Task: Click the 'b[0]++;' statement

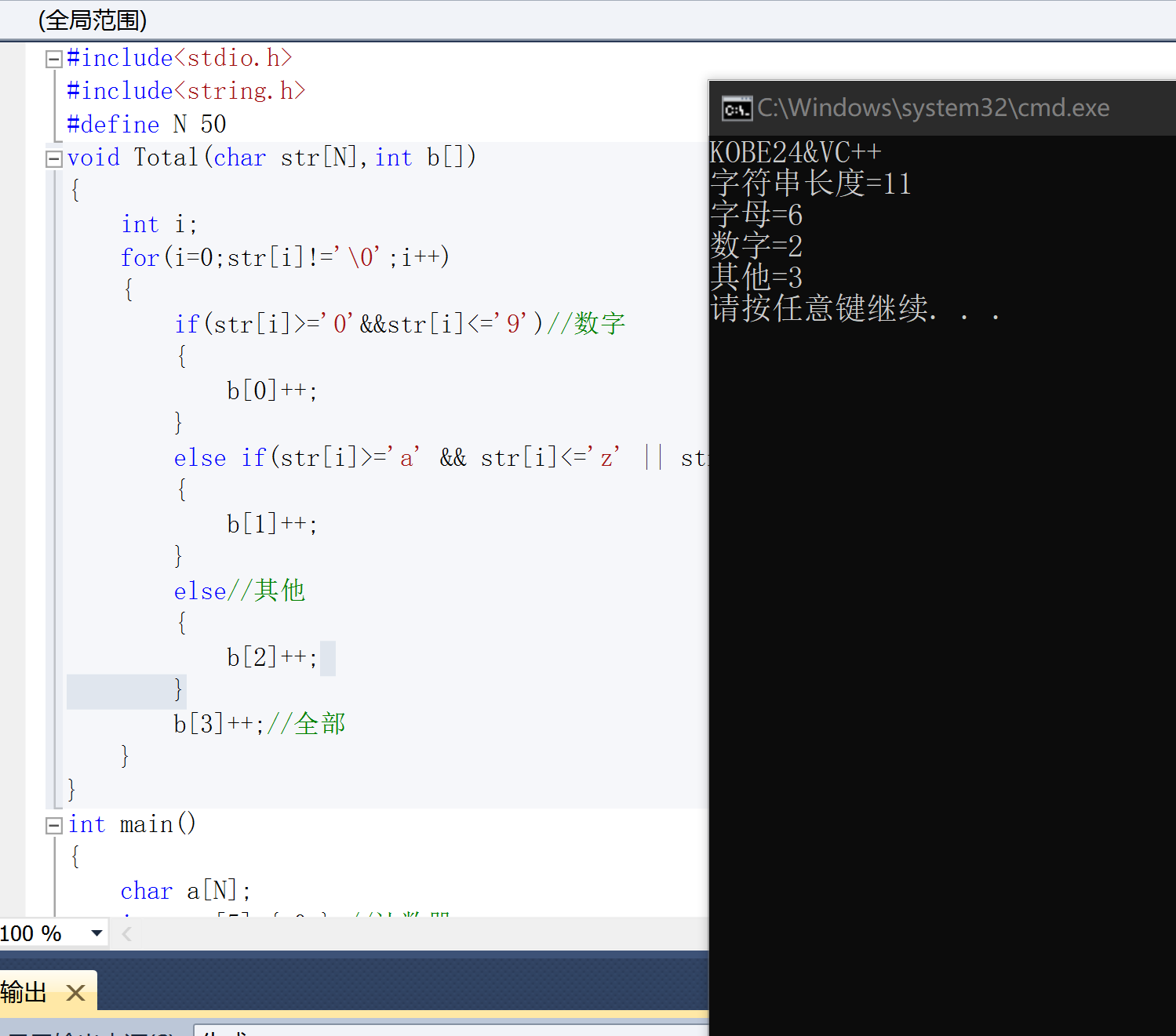Action: pyautogui.click(x=272, y=391)
